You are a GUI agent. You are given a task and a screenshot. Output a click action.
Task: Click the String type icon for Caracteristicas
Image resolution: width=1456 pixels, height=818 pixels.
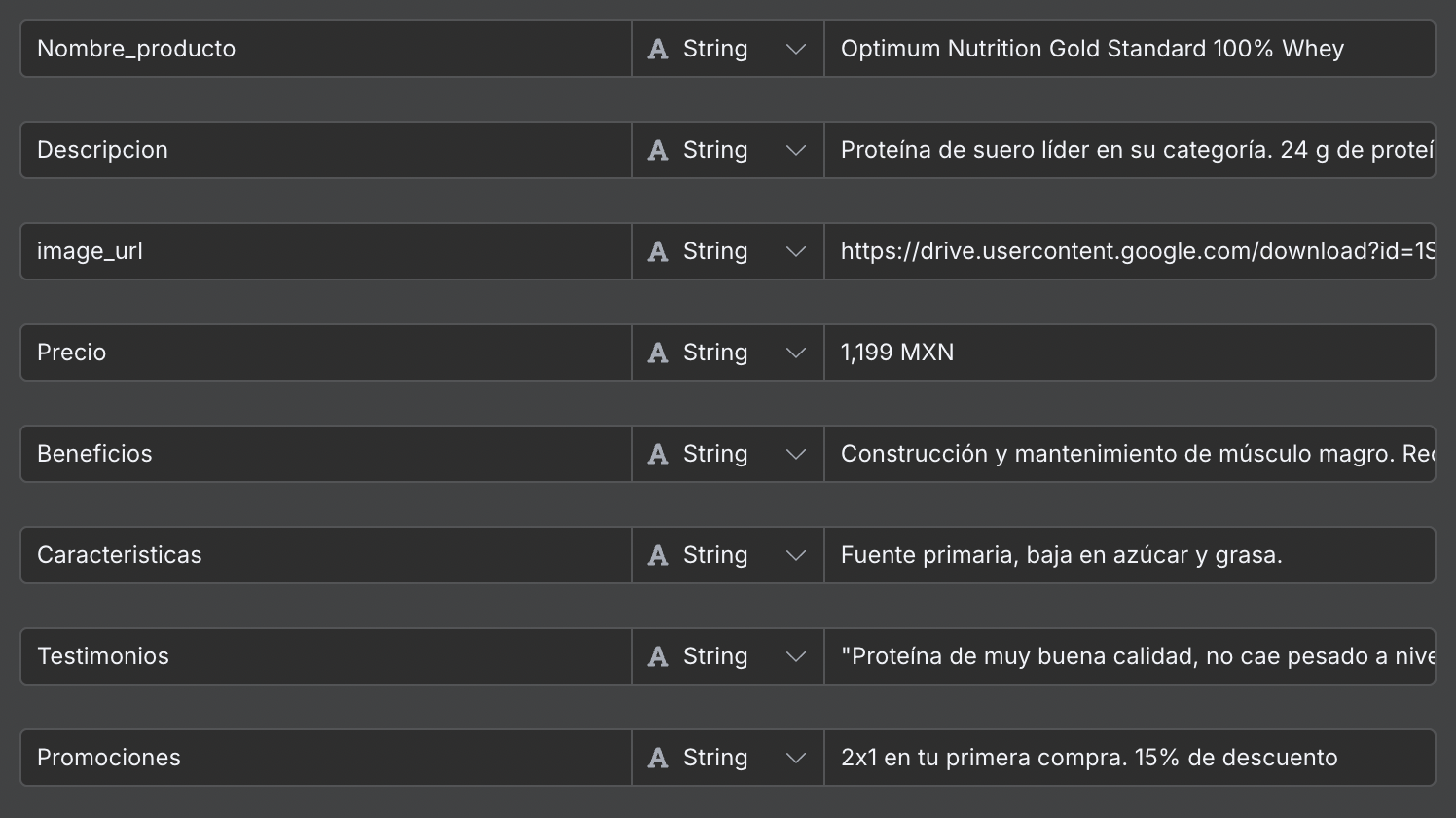[658, 556]
